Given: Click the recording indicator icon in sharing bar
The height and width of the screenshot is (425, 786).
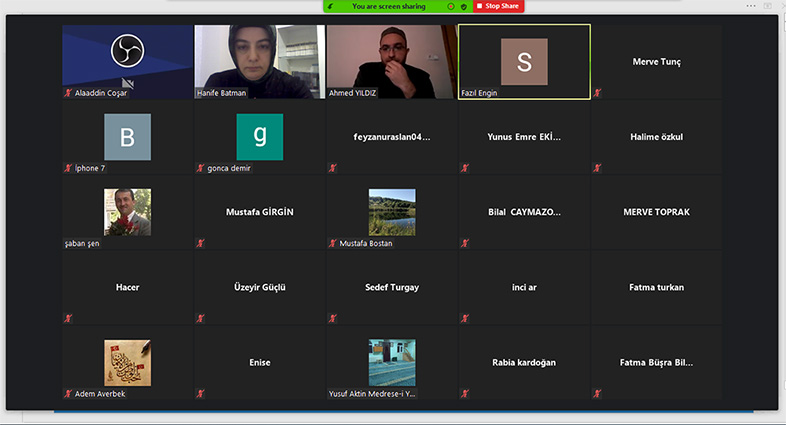Looking at the screenshot, I should tap(451, 7).
